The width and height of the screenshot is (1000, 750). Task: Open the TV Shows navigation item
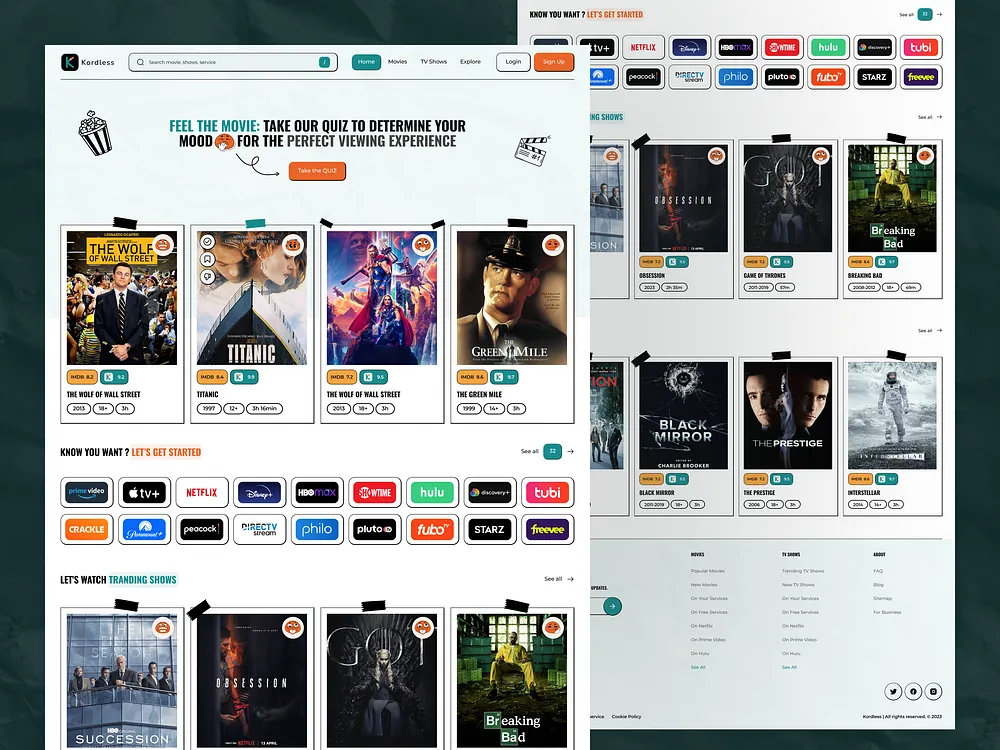[x=432, y=61]
